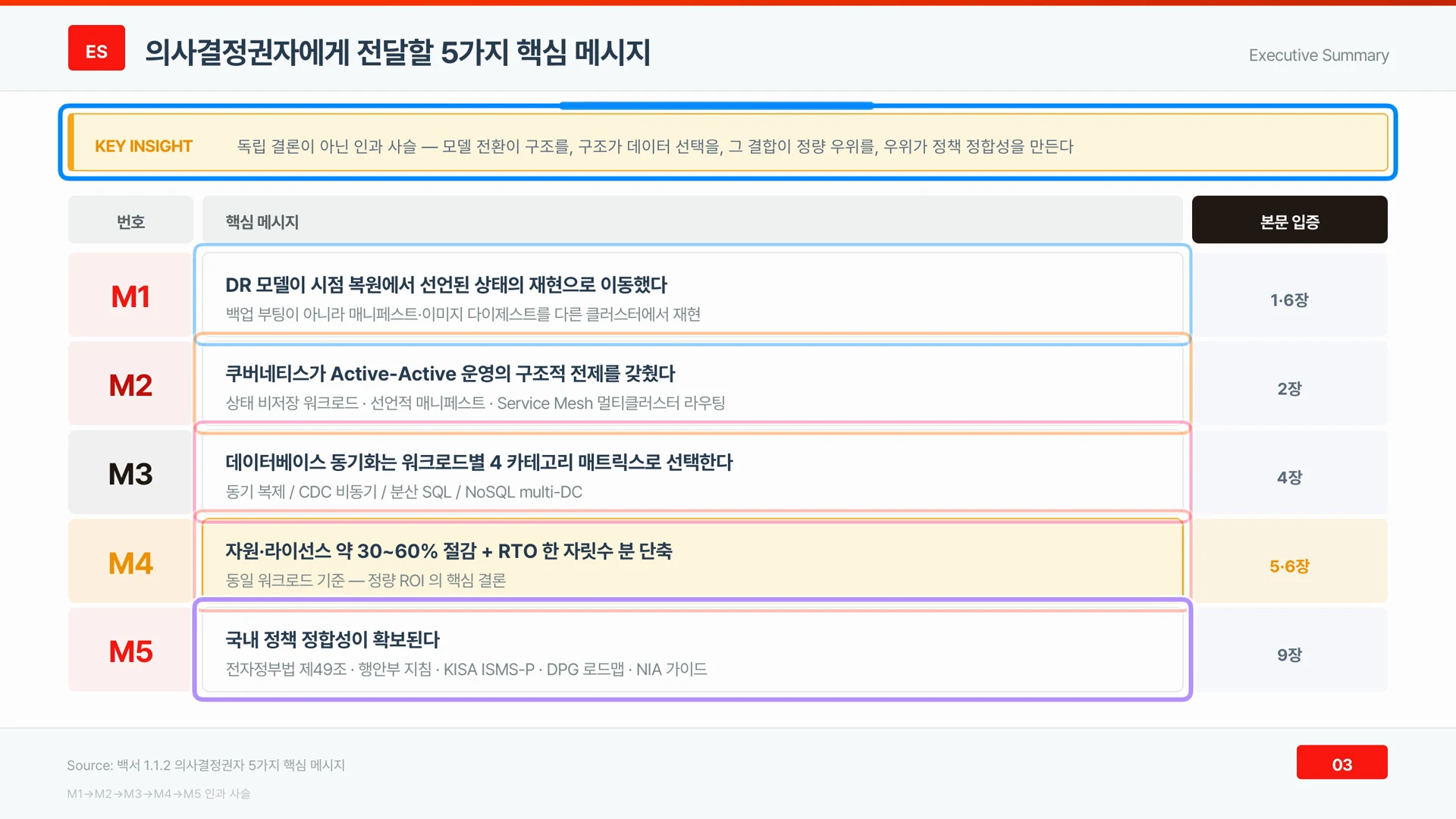Image resolution: width=1456 pixels, height=819 pixels.
Task: Click the '4장' chapter reference
Action: 1289,477
